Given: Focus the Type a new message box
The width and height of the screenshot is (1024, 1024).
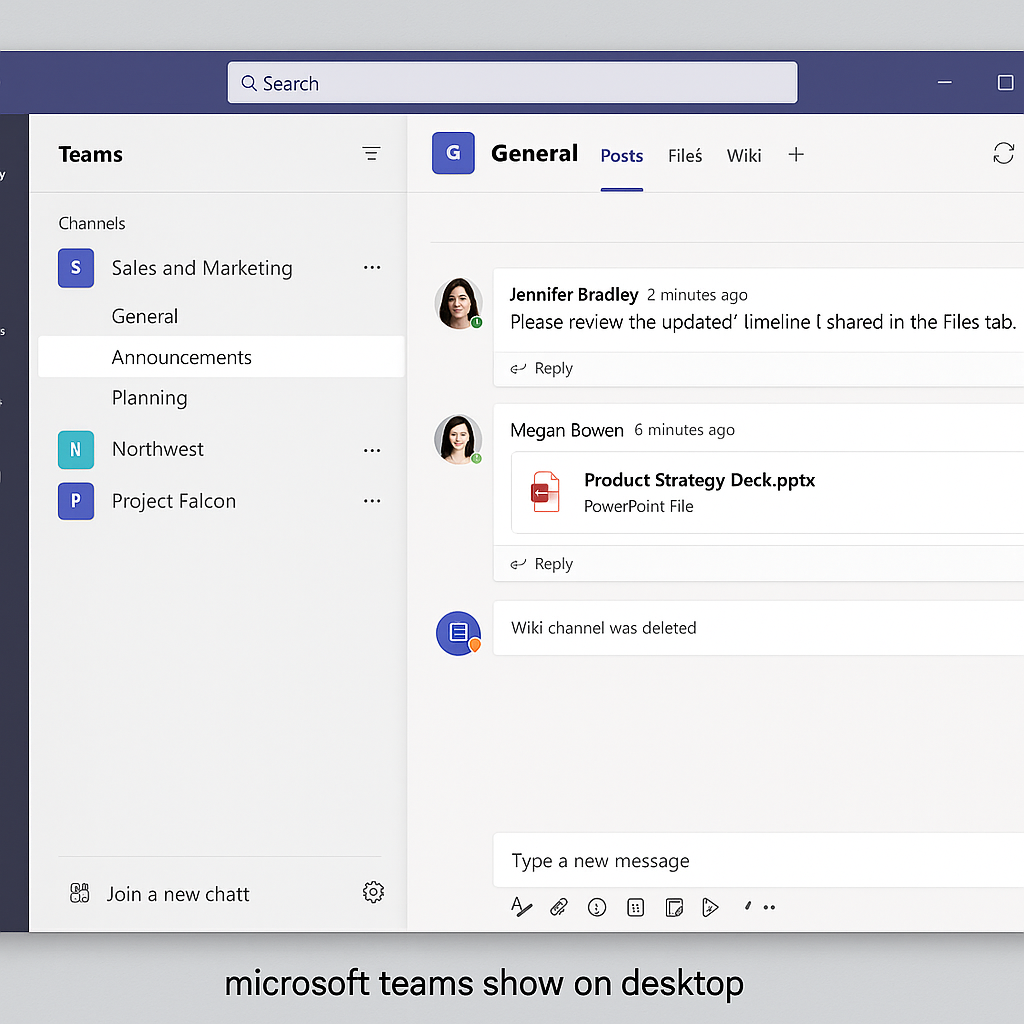Looking at the screenshot, I should (x=758, y=860).
